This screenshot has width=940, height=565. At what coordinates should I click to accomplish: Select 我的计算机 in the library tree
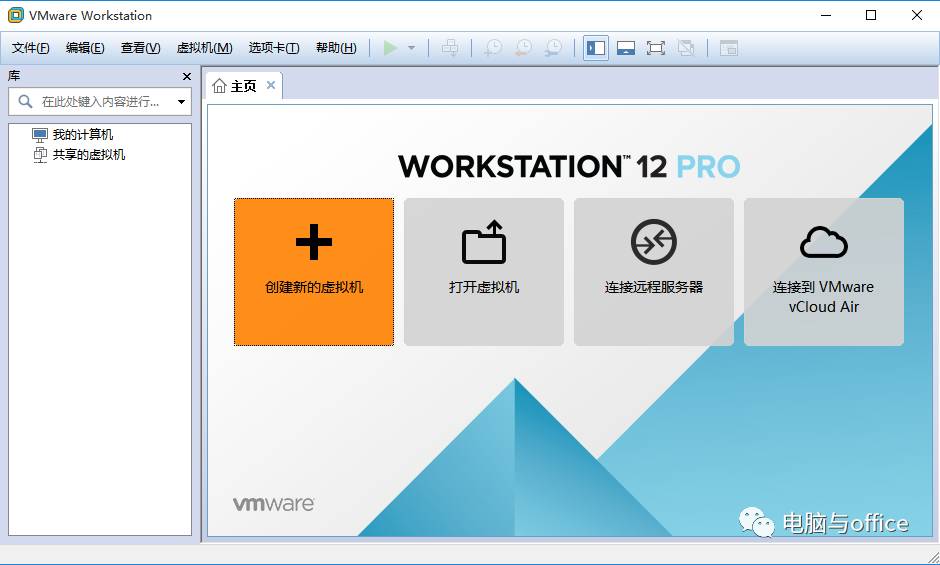[73, 134]
